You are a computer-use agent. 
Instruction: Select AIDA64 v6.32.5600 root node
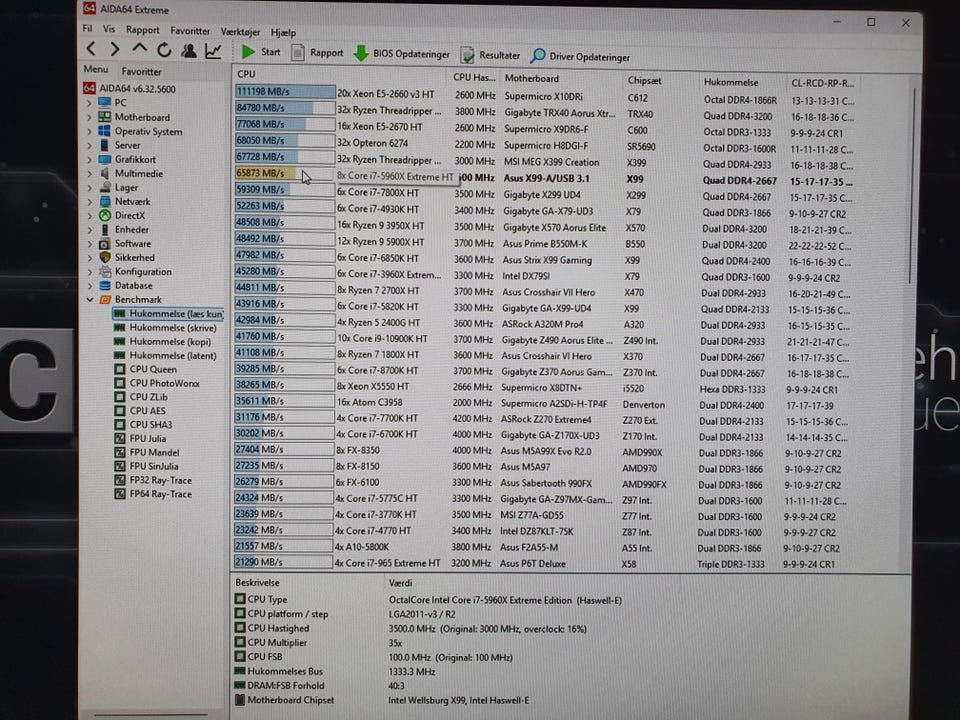click(x=130, y=89)
